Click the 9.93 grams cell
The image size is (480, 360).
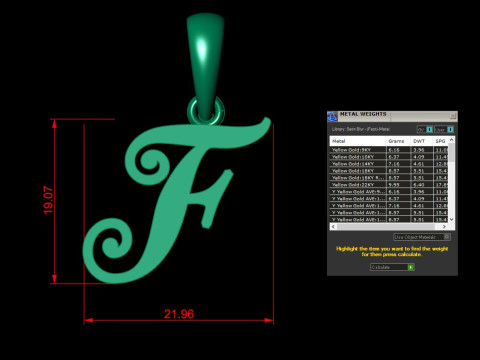(x=398, y=185)
